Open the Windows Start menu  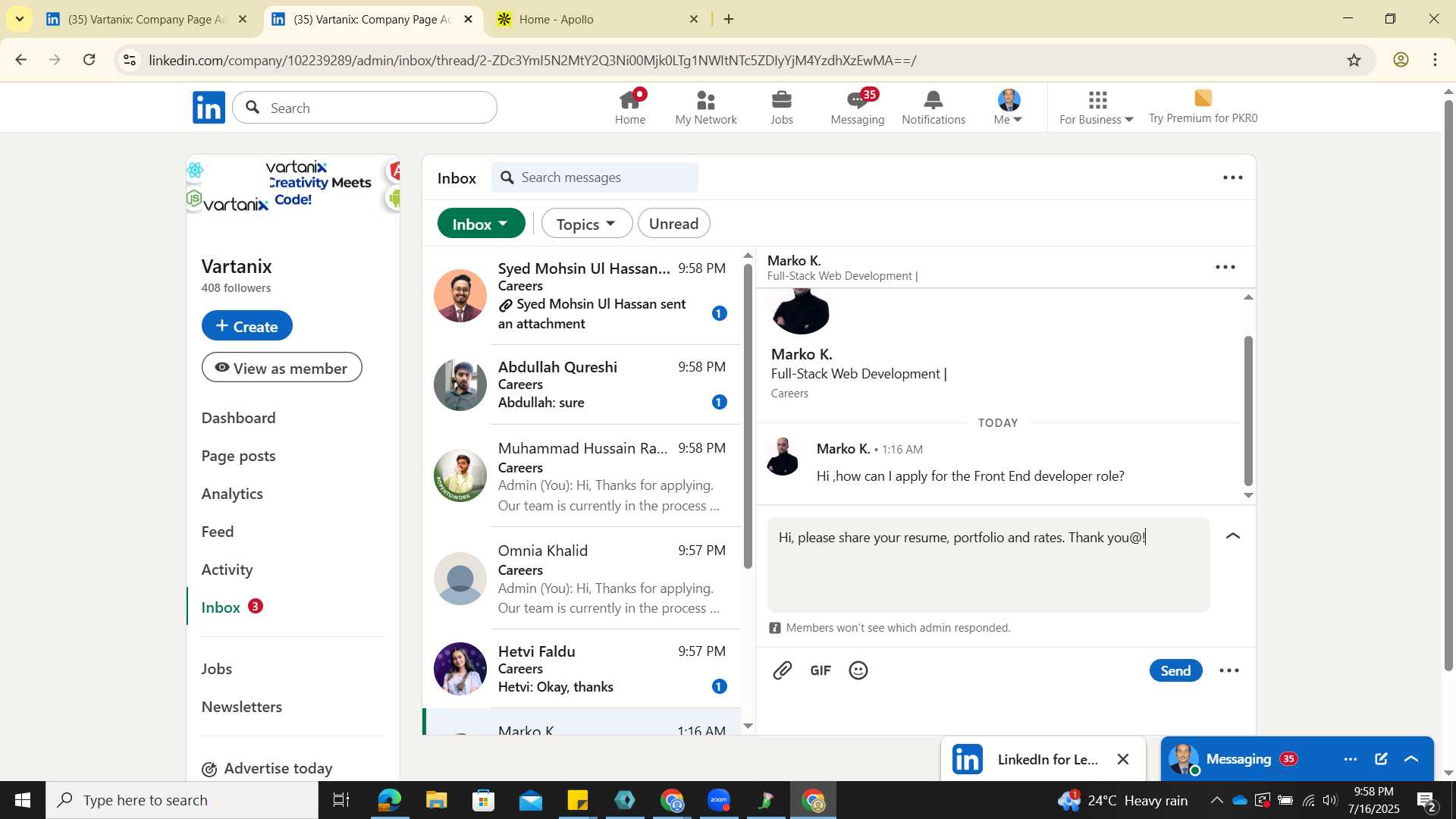tap(22, 800)
